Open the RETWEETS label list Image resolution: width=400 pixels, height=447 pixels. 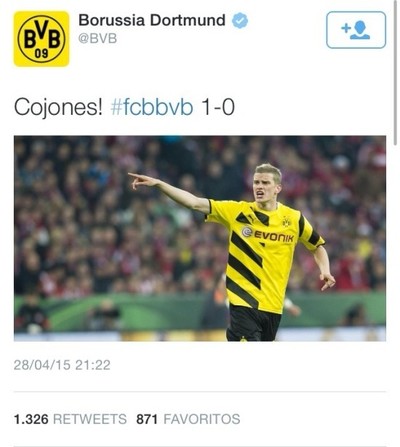coord(90,419)
